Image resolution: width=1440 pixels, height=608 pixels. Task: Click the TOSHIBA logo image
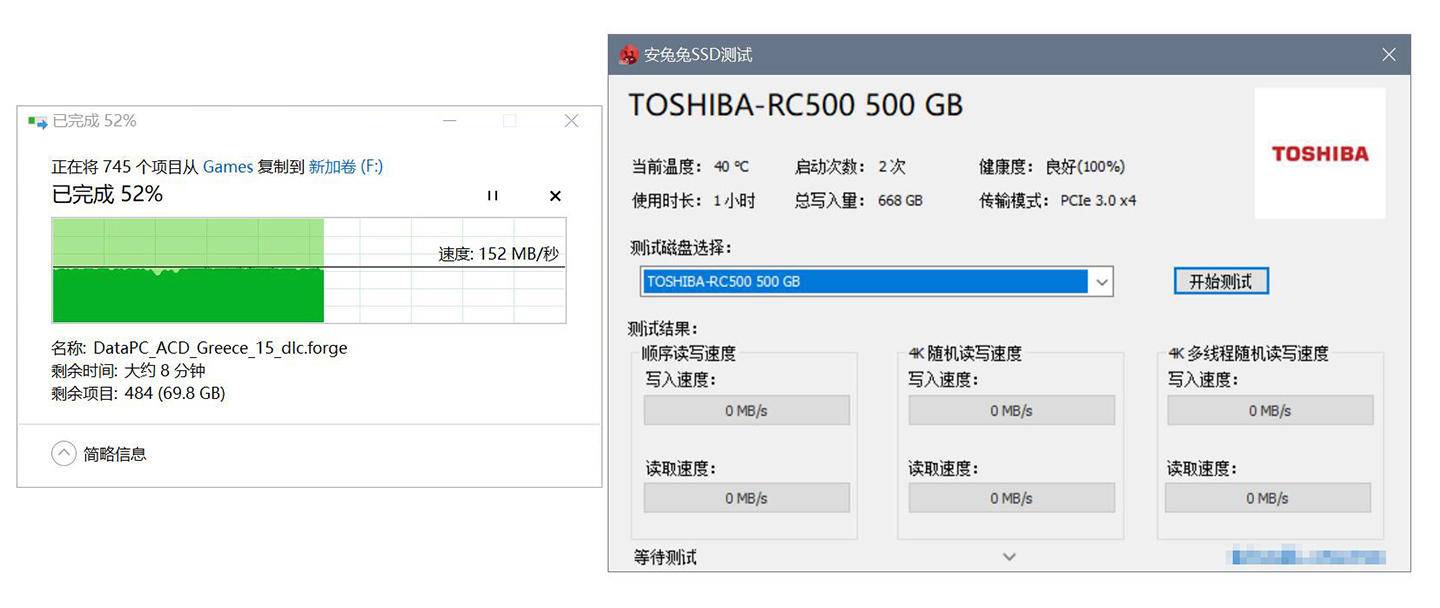(1320, 153)
